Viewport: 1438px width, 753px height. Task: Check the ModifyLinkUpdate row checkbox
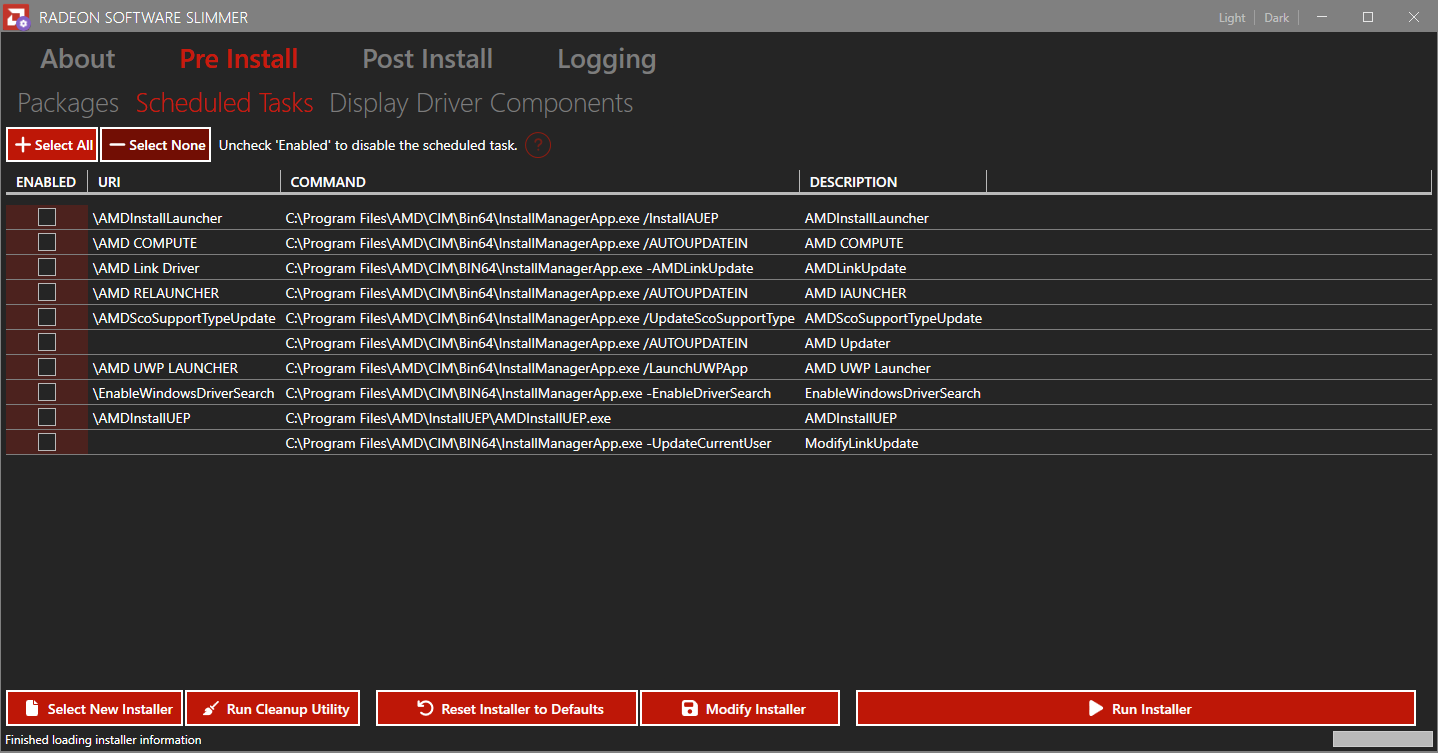(x=47, y=442)
